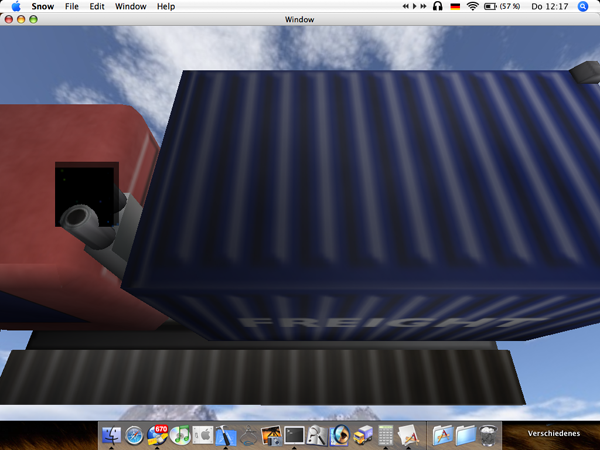Viewport: 600px width, 450px height.
Task: Launch Safari from the Dock
Action: (135, 435)
